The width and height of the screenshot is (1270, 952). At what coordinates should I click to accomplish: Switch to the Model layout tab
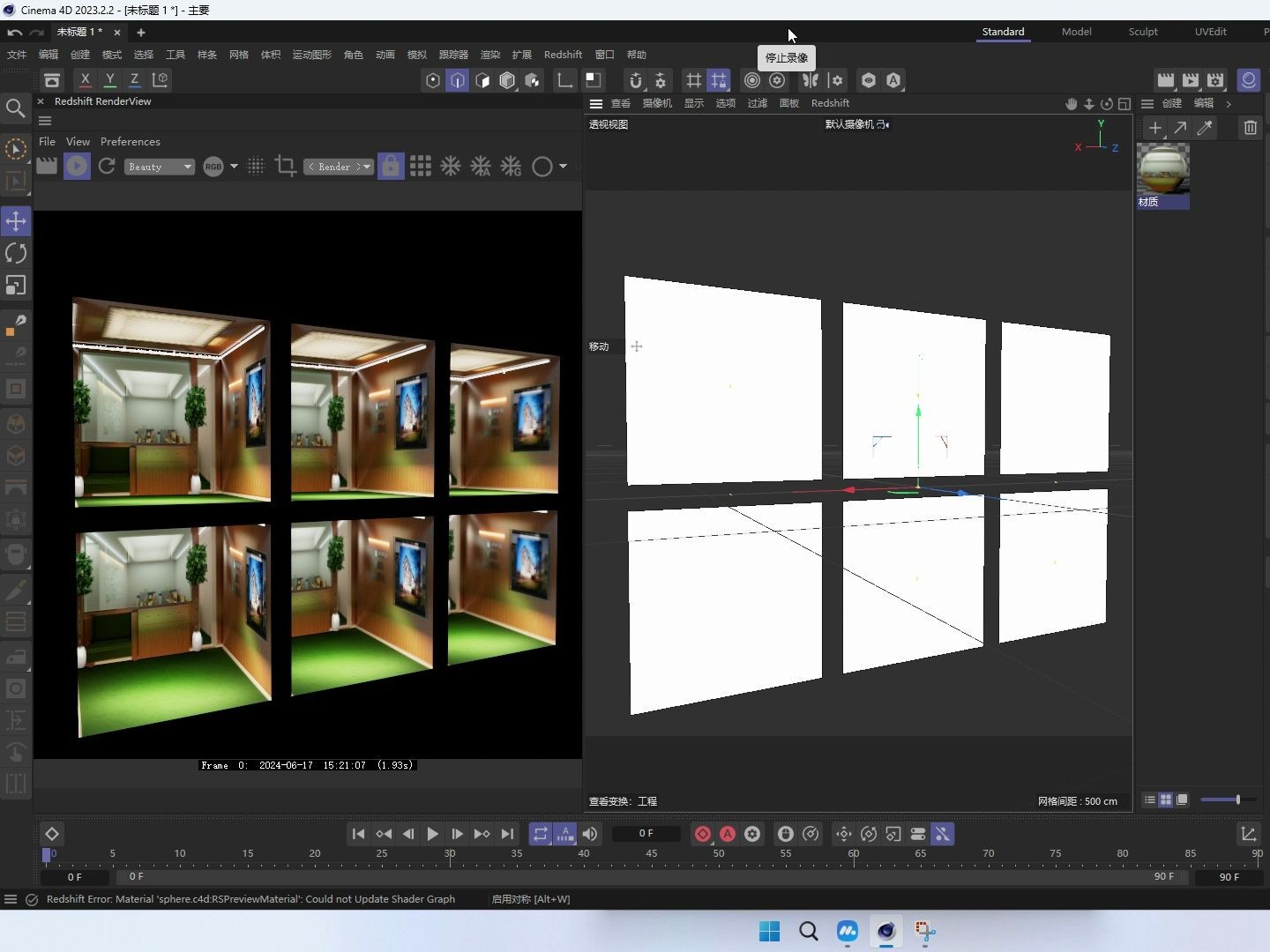[x=1076, y=31]
